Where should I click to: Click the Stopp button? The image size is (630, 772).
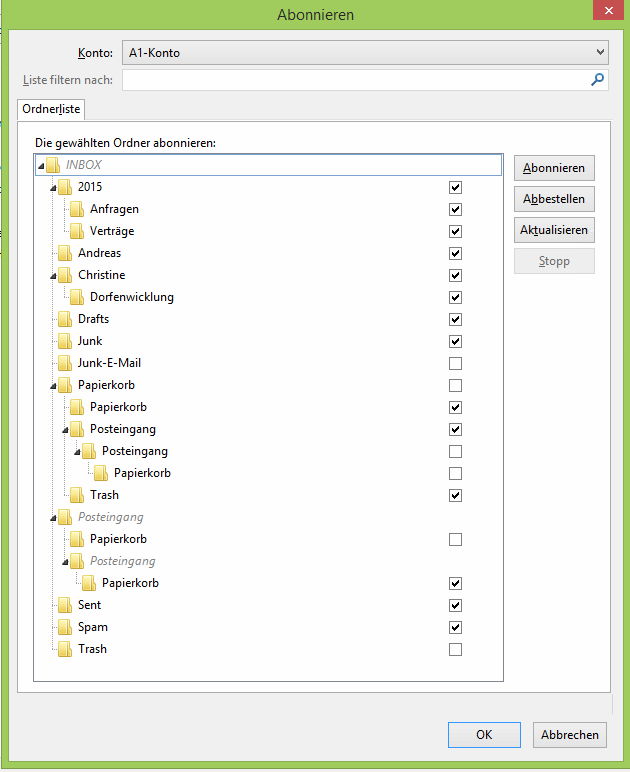pos(554,261)
